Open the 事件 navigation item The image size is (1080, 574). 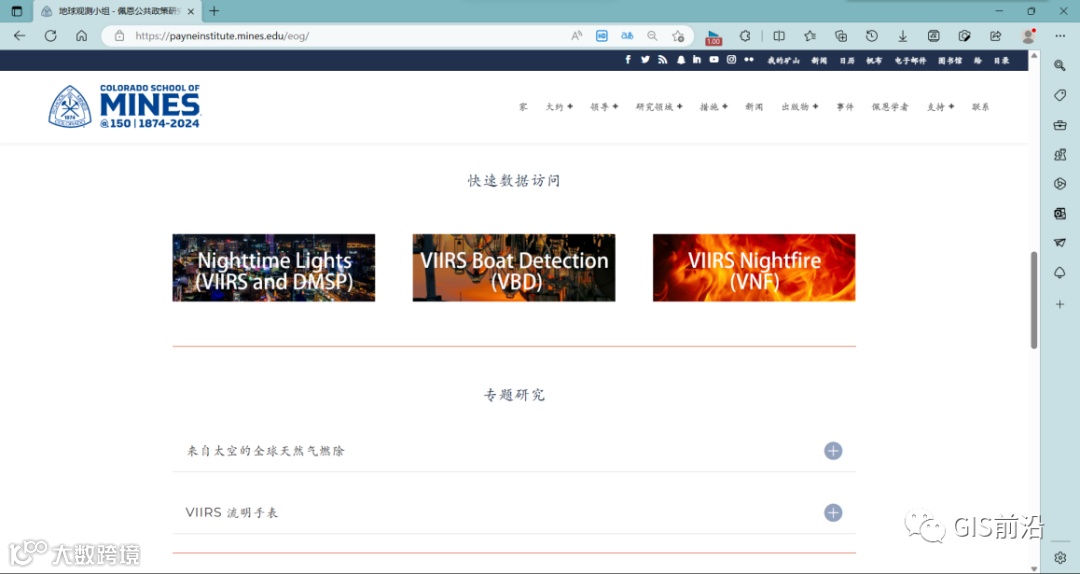845,107
